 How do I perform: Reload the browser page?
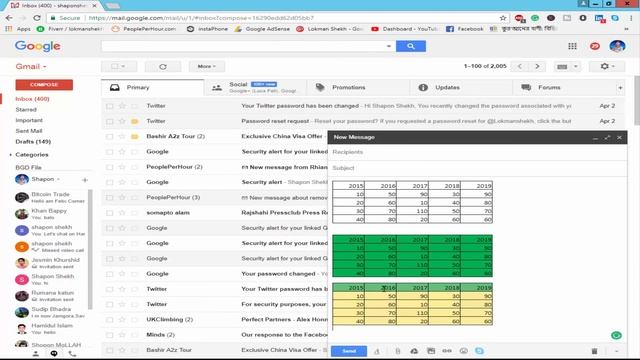(37, 18)
